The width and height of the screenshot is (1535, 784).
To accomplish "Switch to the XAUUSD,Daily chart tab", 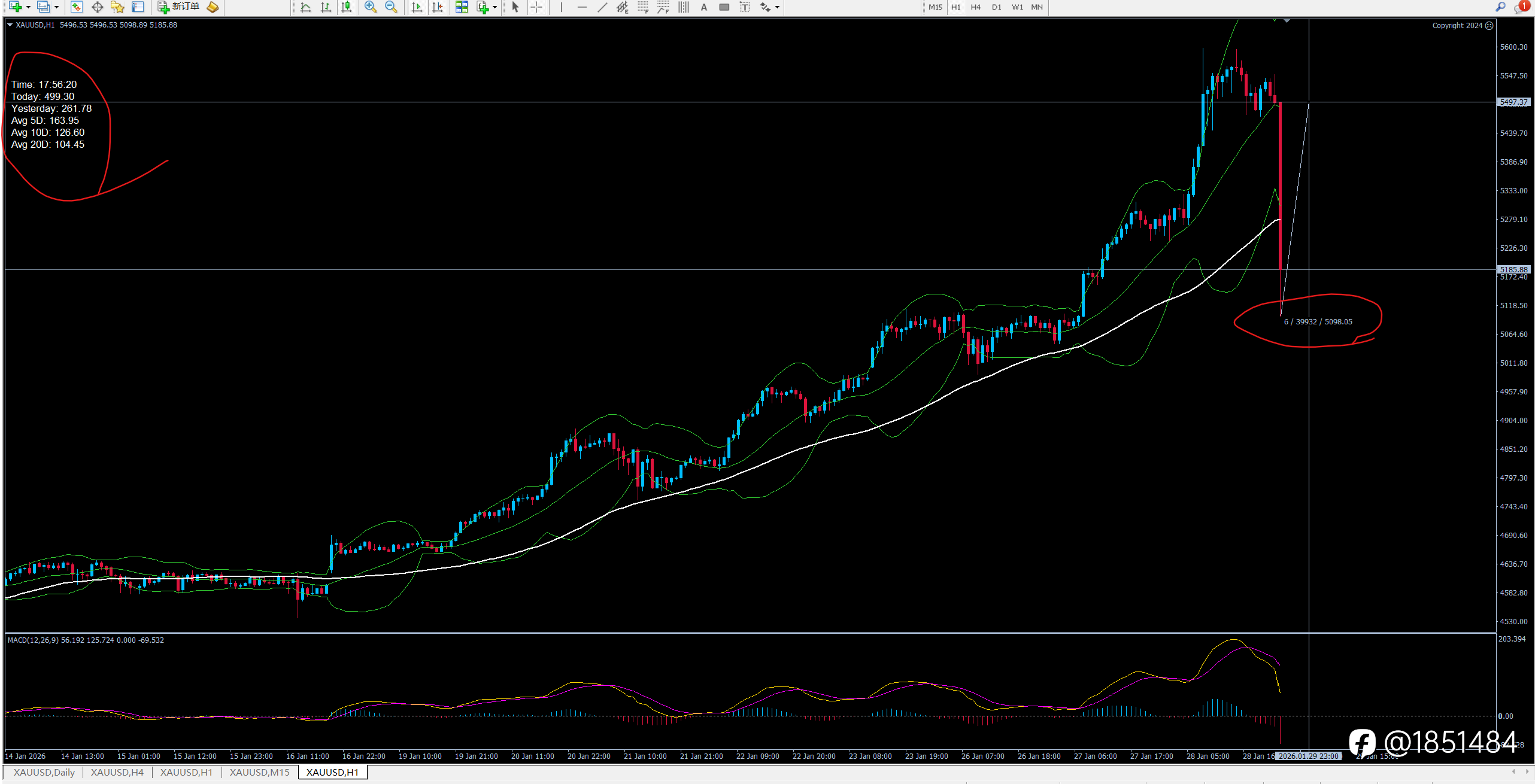I will [44, 772].
